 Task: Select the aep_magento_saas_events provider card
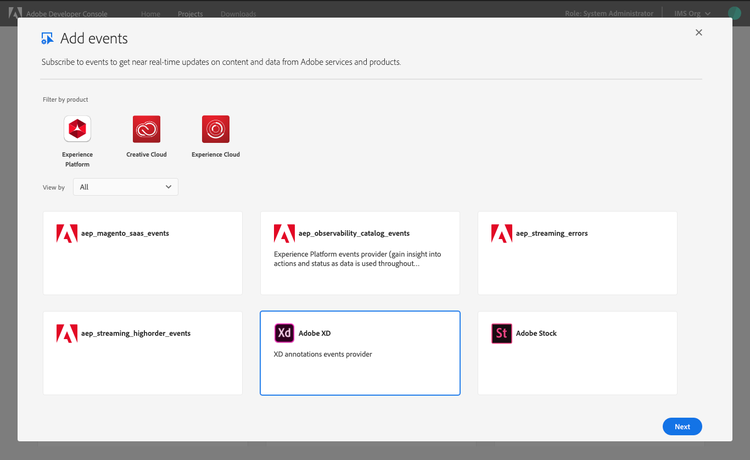[x=143, y=253]
